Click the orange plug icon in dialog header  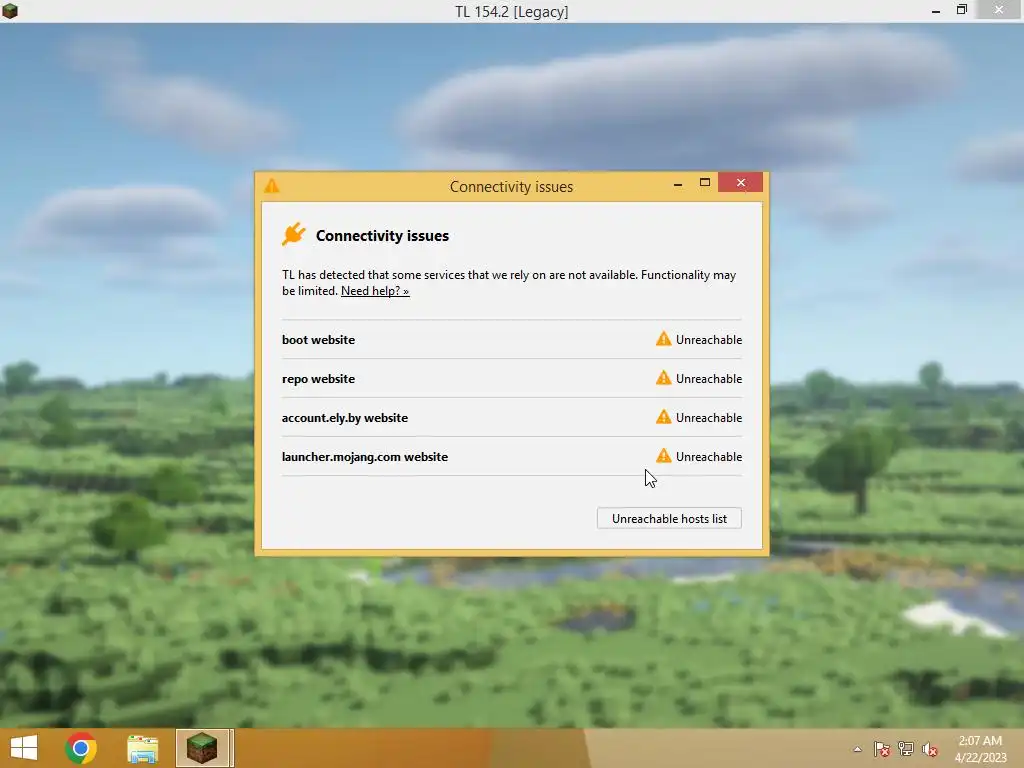[294, 234]
